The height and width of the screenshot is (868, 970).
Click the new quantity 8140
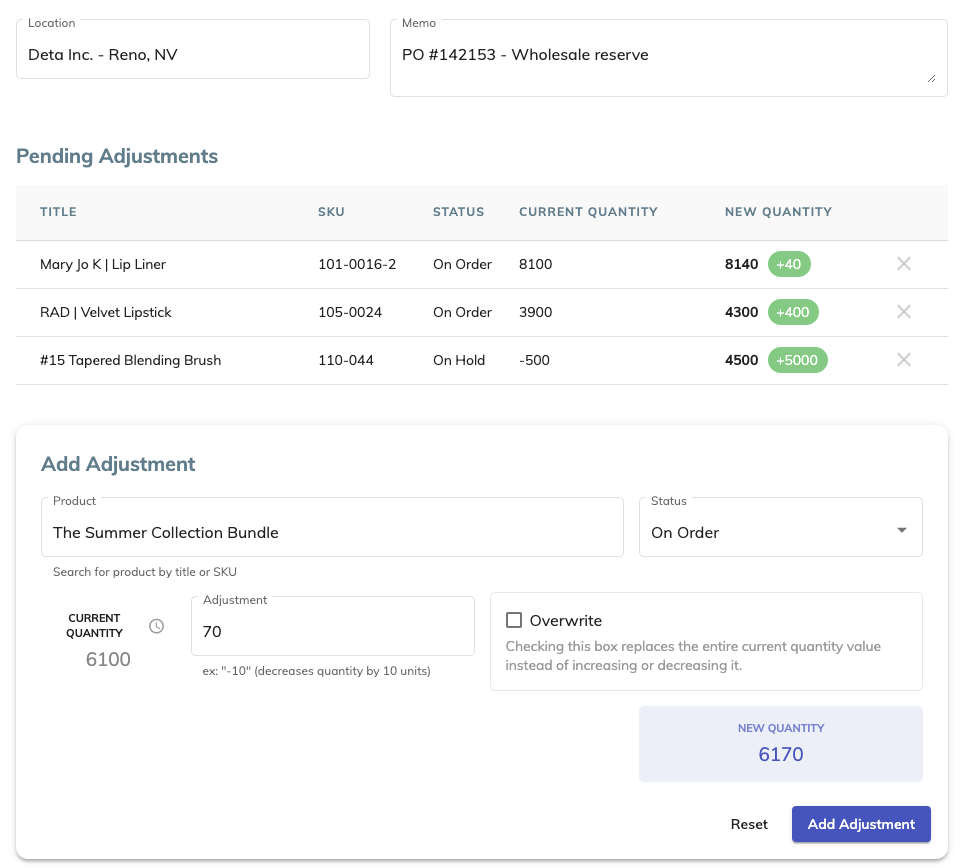(x=741, y=264)
